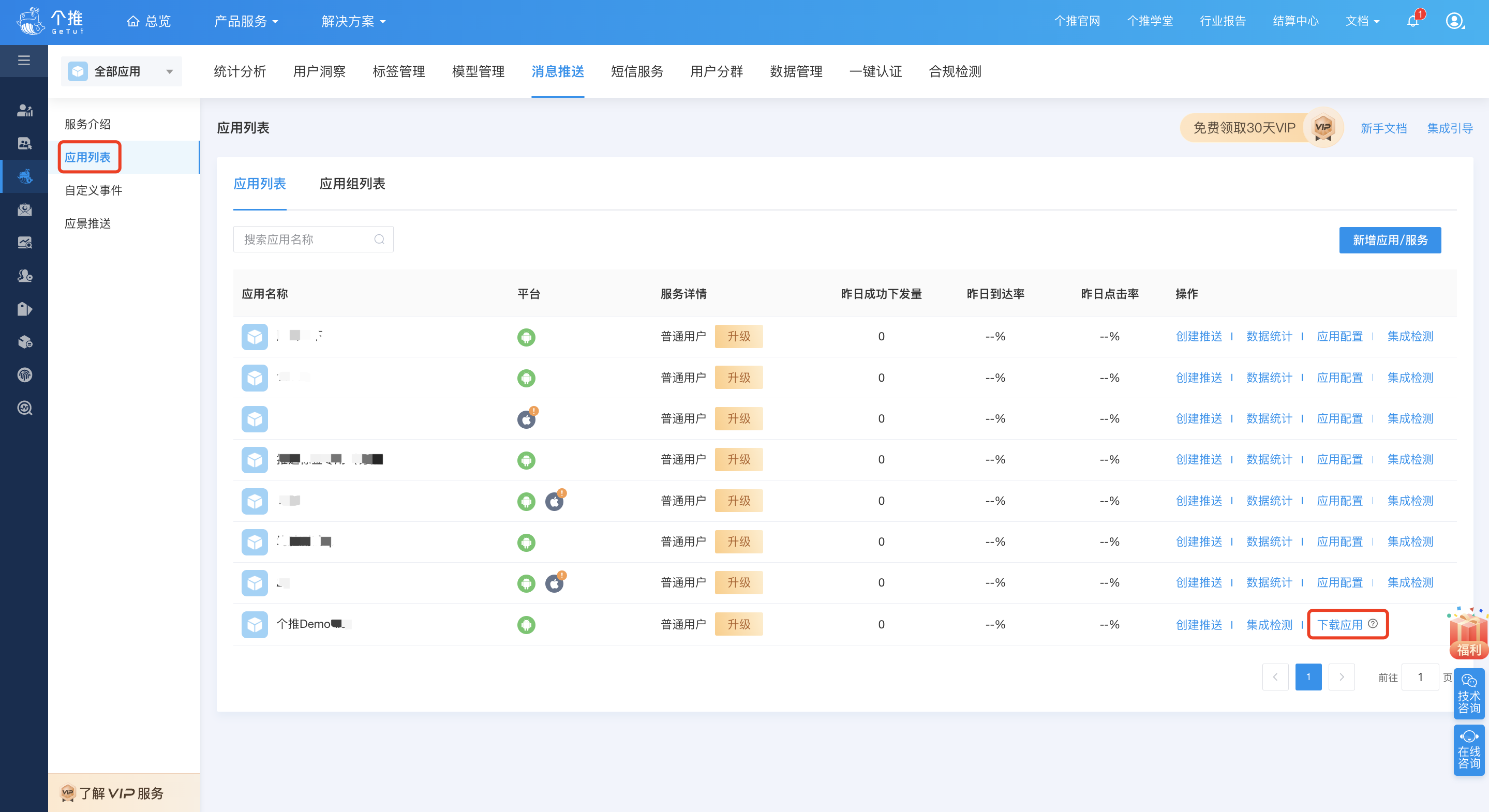
Task: Click 升级 button in 个推Demo row
Action: pos(739,624)
